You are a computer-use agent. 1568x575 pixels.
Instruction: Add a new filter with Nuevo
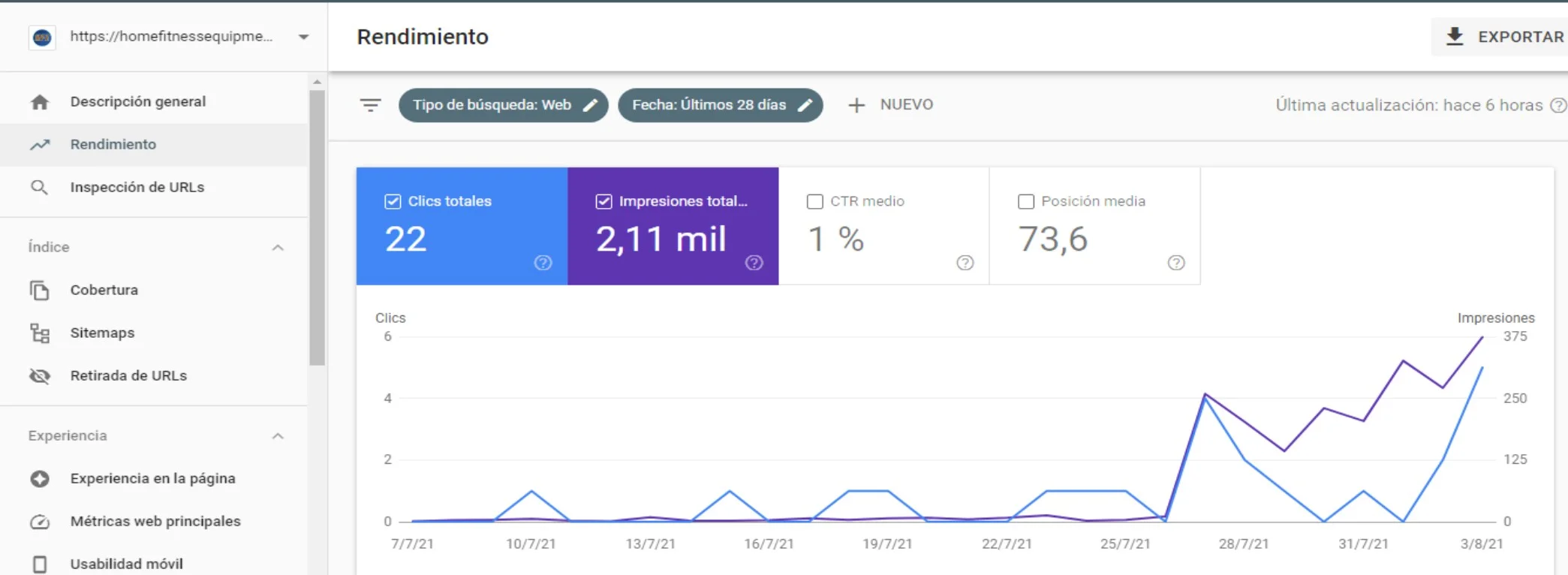pyautogui.click(x=891, y=105)
